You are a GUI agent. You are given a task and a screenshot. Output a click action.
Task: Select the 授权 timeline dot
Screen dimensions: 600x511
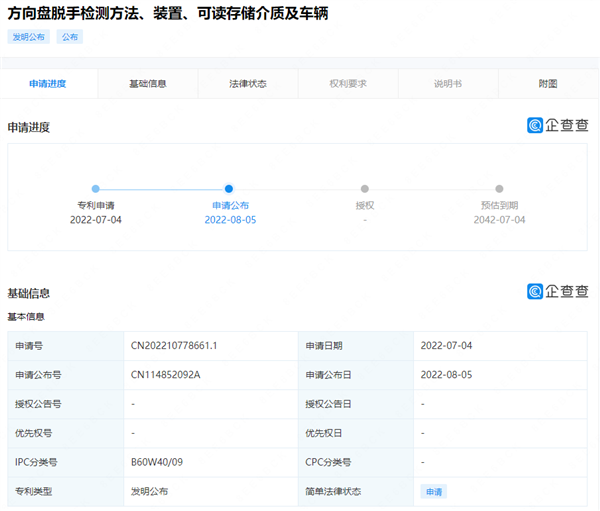(x=365, y=189)
